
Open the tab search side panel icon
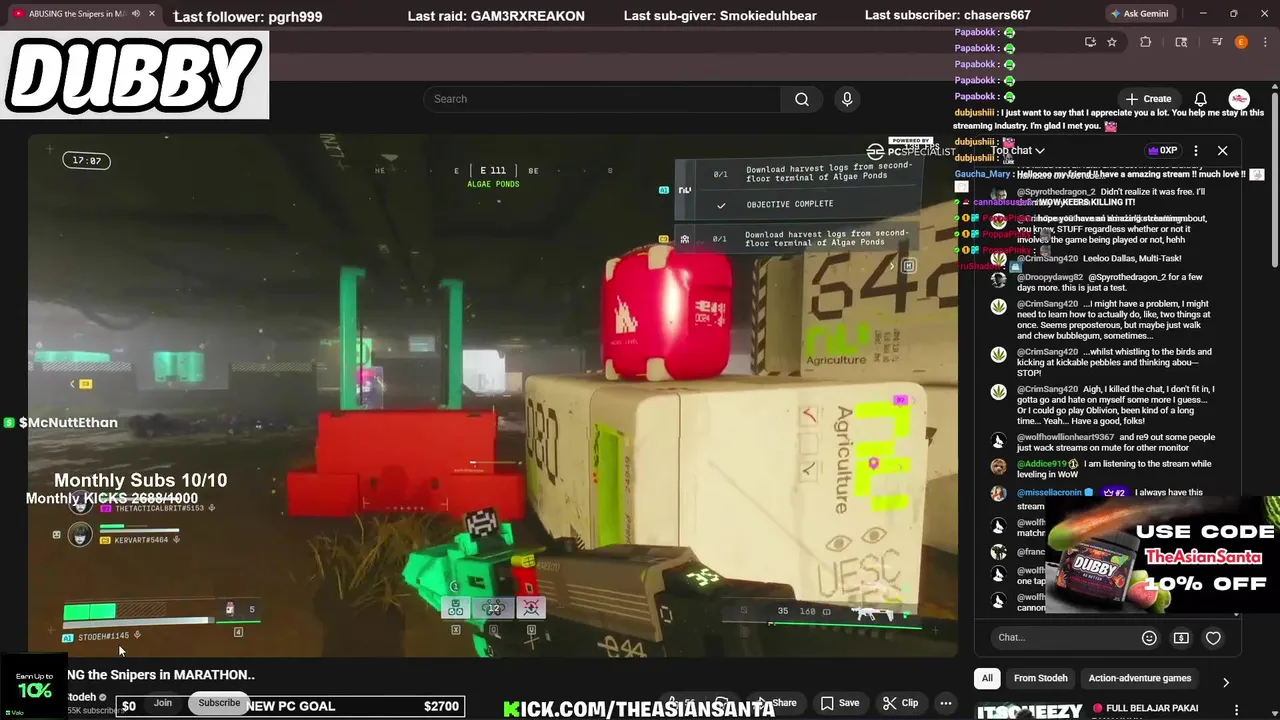tap(1181, 42)
